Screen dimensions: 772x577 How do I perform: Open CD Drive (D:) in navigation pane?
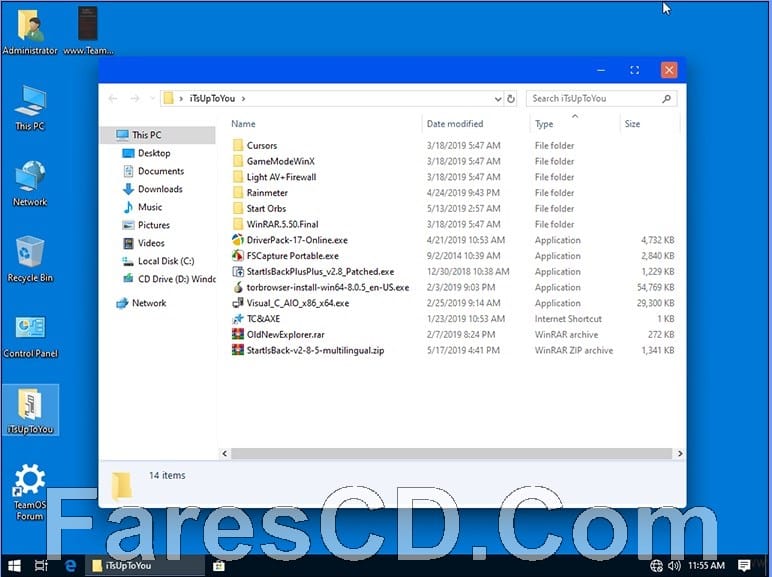(168, 279)
